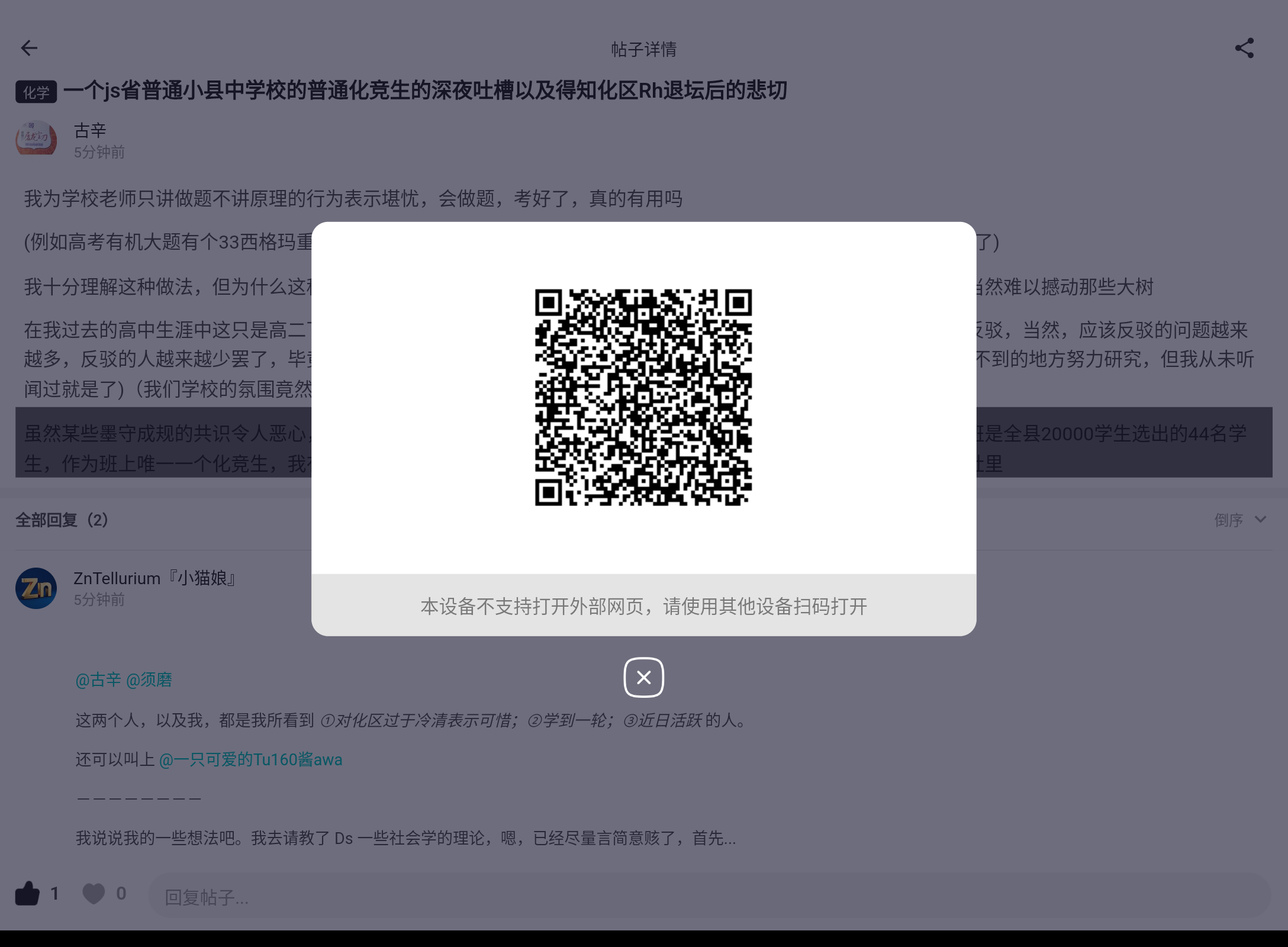Tap the heart icon next to the like
The image size is (1288, 947).
(94, 894)
